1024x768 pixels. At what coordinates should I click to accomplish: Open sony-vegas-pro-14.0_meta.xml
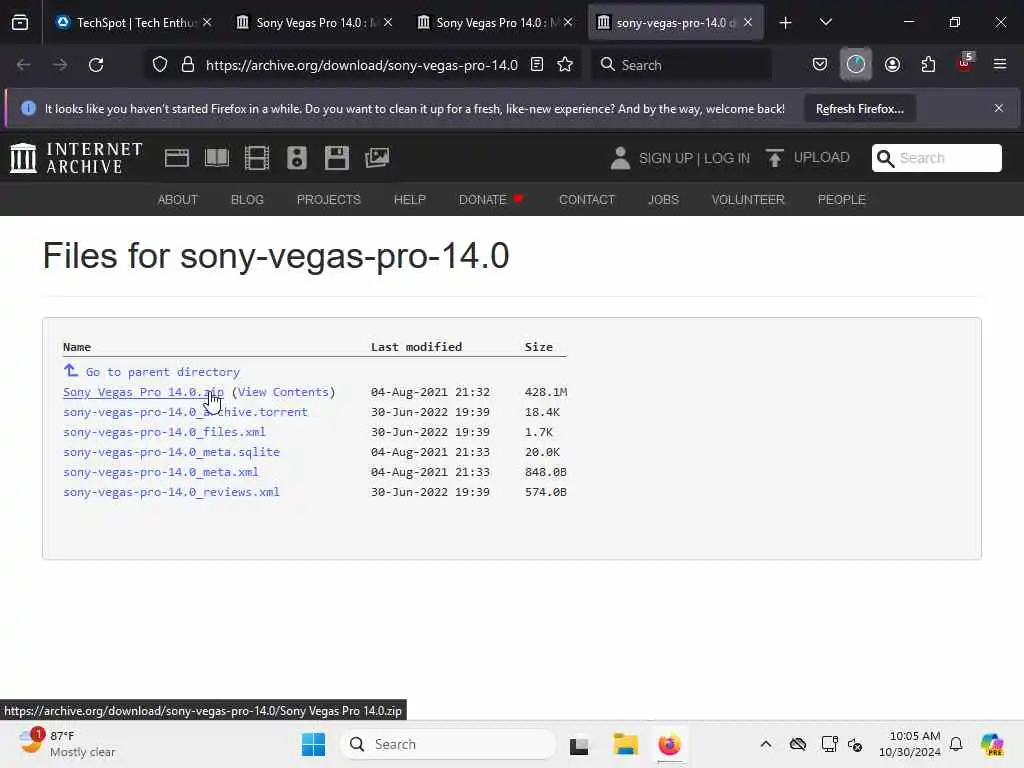pos(161,472)
